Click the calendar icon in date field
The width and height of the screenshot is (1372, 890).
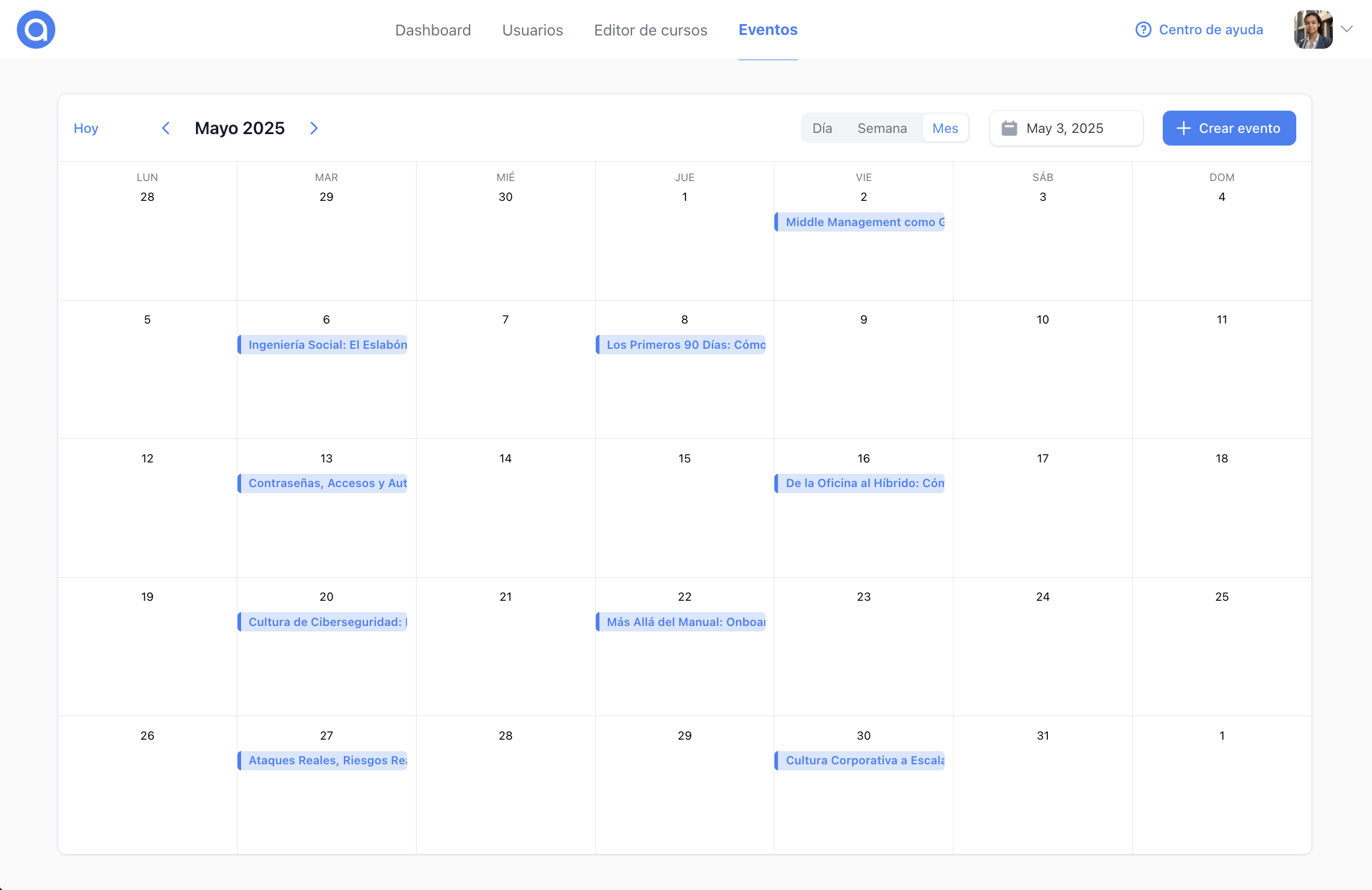click(x=1009, y=128)
